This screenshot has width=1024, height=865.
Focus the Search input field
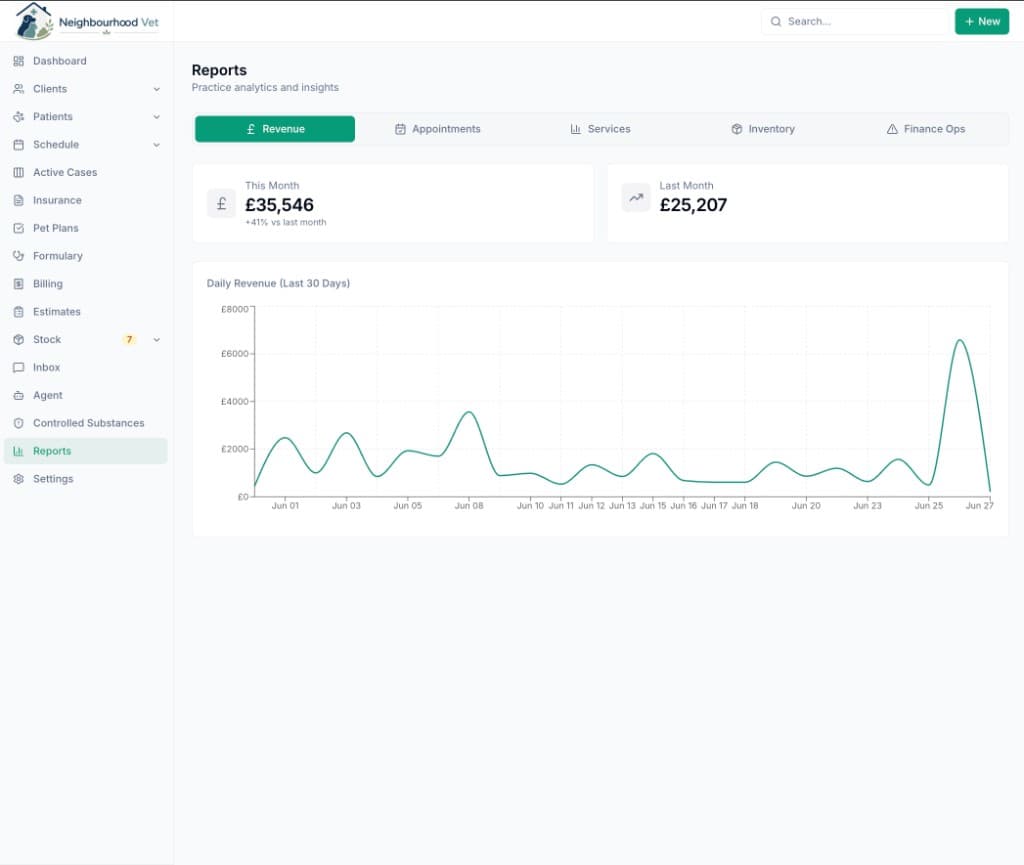tap(854, 22)
